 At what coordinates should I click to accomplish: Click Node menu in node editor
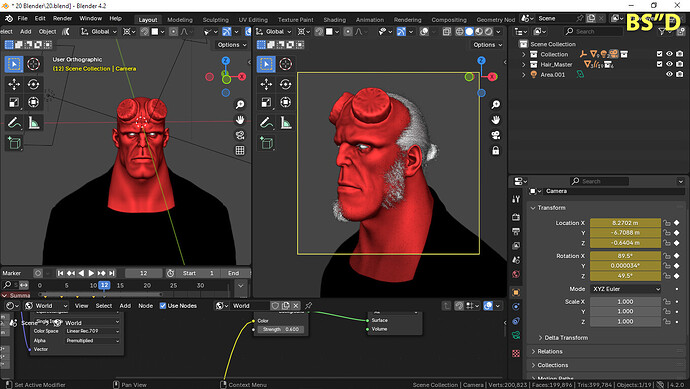pos(146,306)
